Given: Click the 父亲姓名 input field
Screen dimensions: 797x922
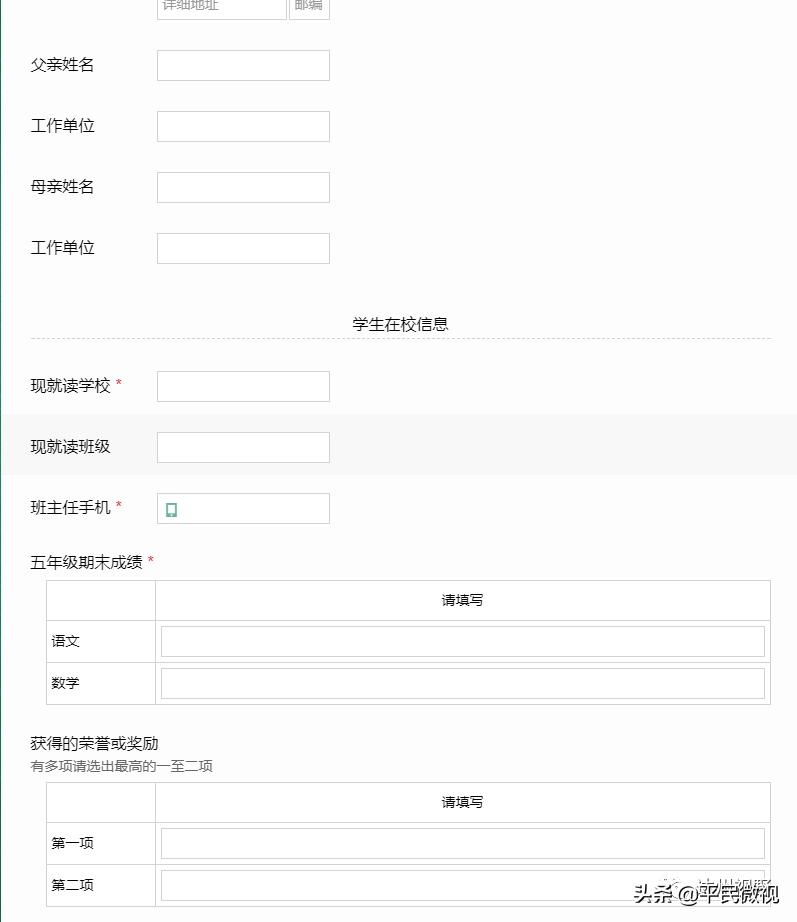Looking at the screenshot, I should [x=243, y=65].
